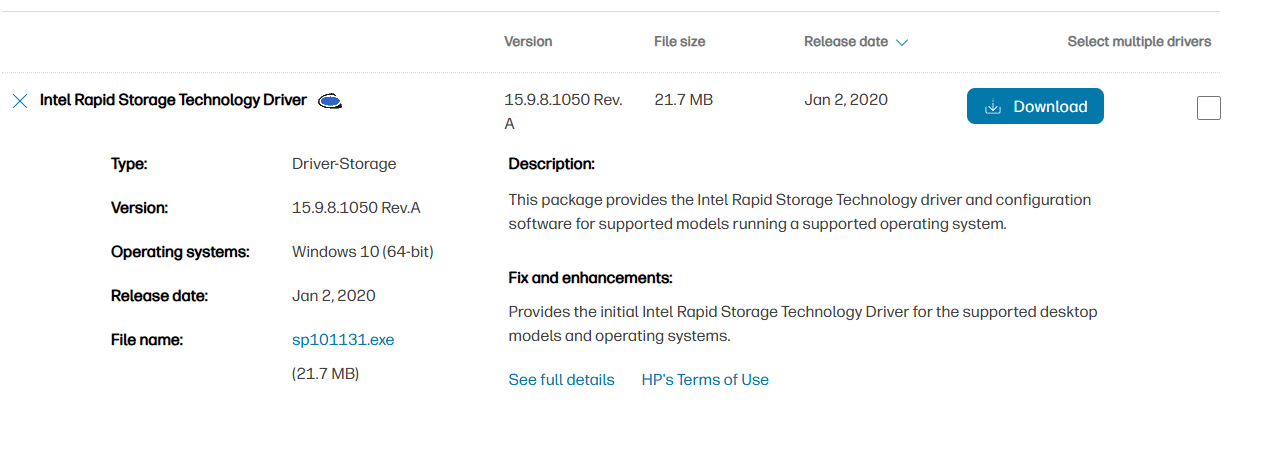Open HP's Terms of Use
This screenshot has width=1266, height=456.
(x=705, y=380)
